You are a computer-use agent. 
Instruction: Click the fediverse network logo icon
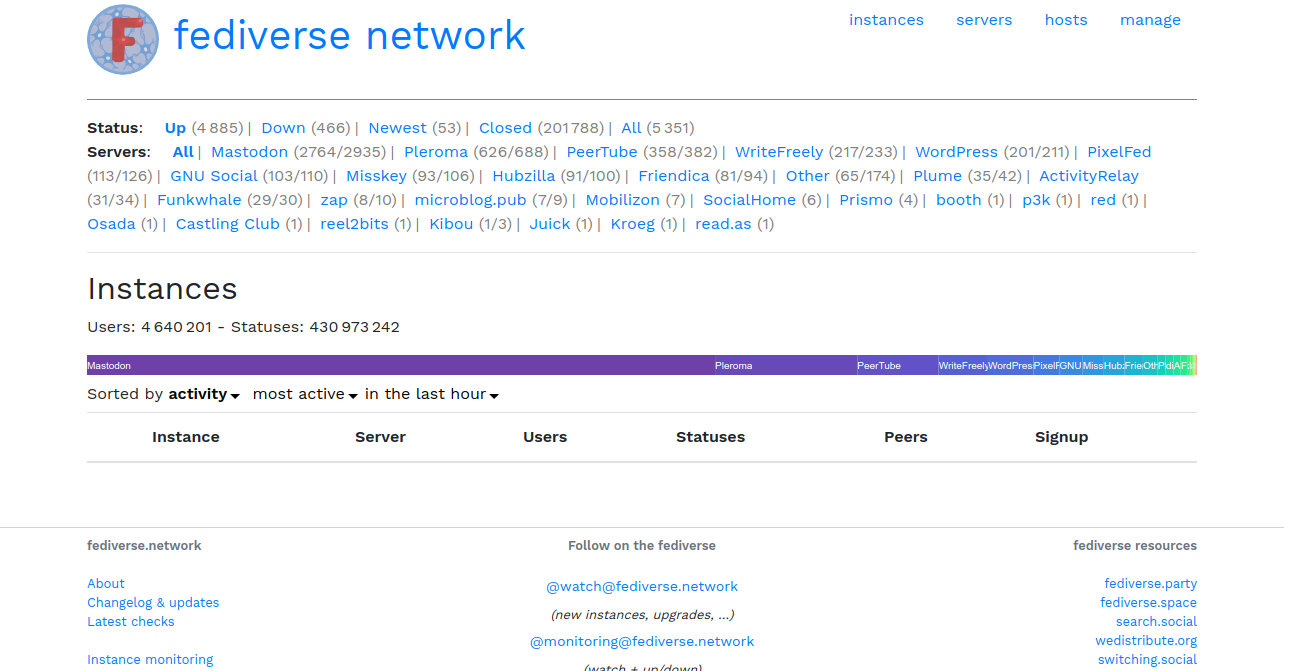(x=123, y=40)
